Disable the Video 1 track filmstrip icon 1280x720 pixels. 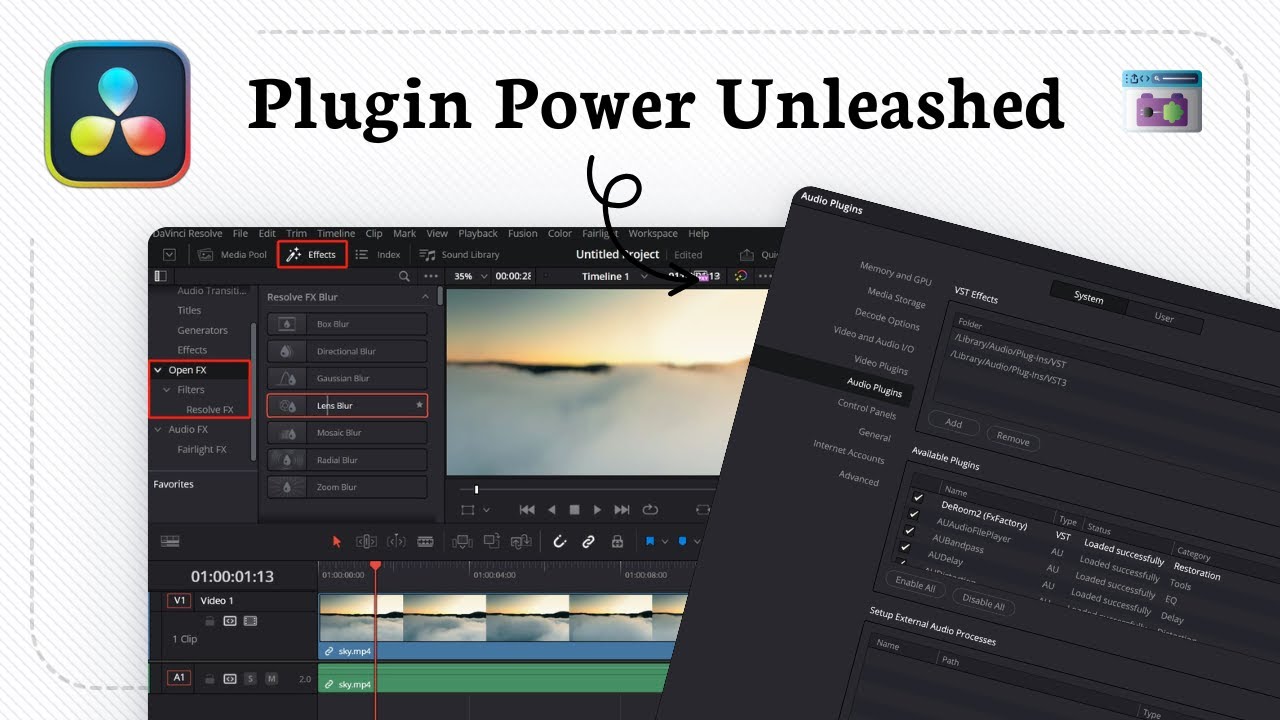(x=250, y=621)
